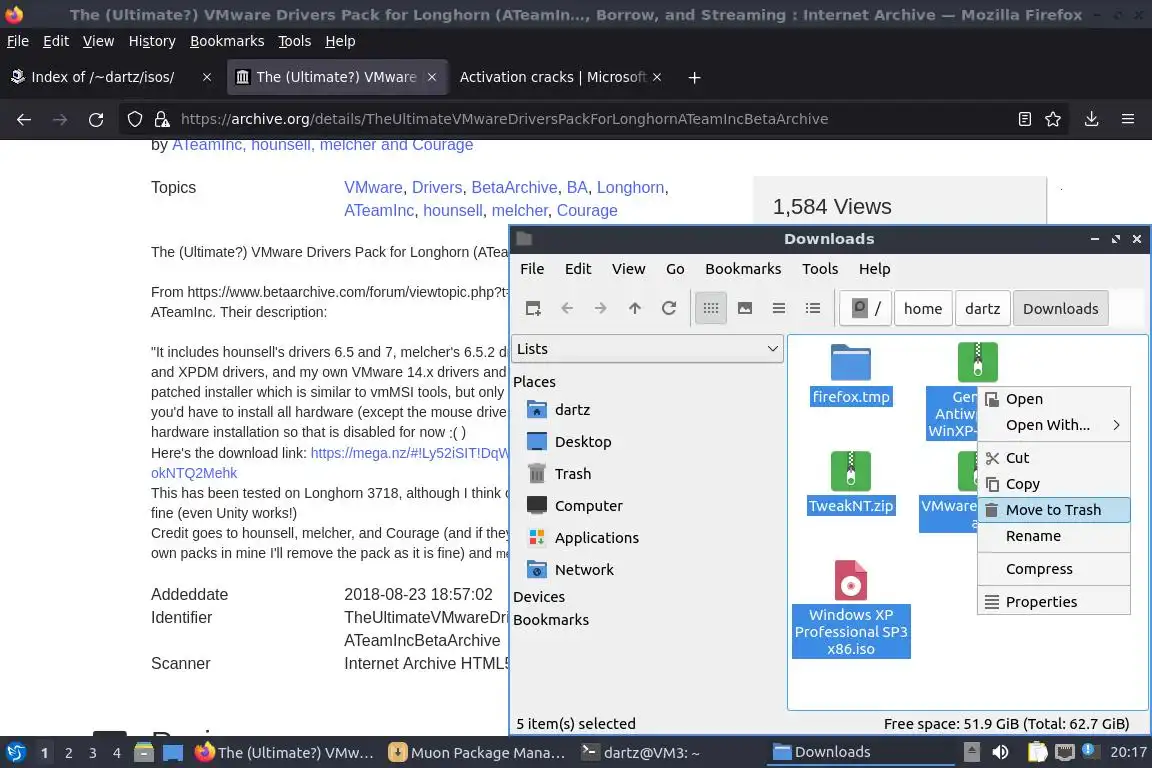This screenshot has width=1152, height=768.
Task: Click the VMware topic link
Action: click(373, 188)
